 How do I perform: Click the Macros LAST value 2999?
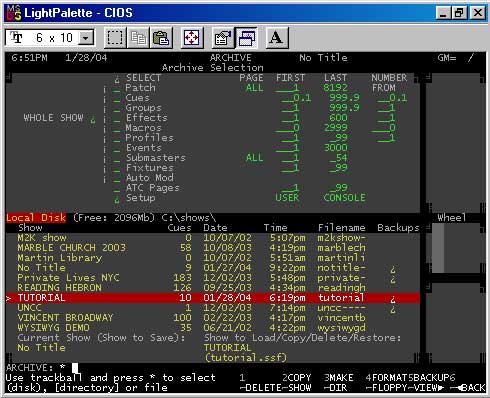pos(335,128)
